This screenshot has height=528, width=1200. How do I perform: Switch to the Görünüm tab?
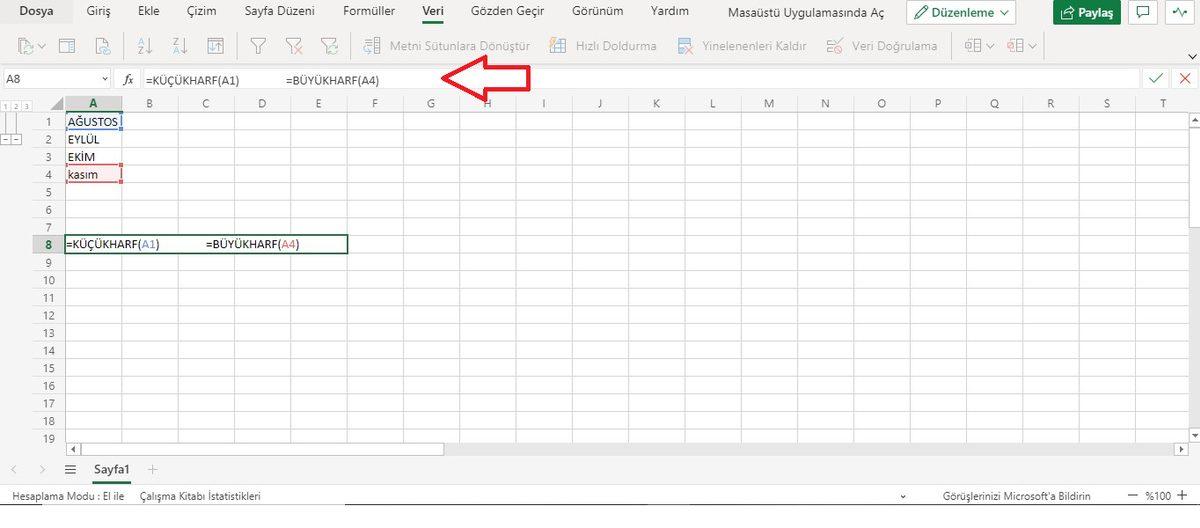pyautogui.click(x=598, y=12)
